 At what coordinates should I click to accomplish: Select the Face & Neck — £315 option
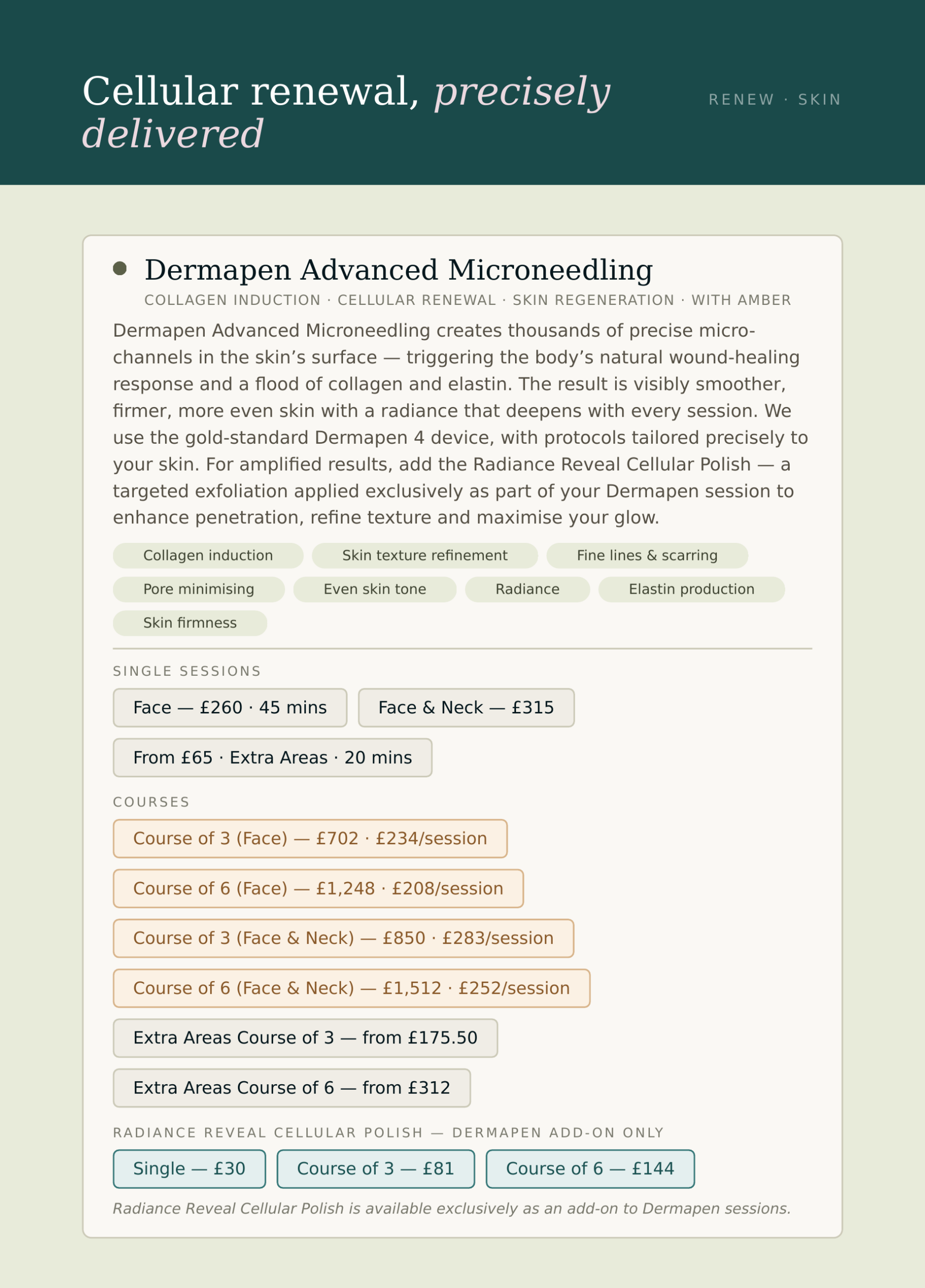(x=466, y=707)
